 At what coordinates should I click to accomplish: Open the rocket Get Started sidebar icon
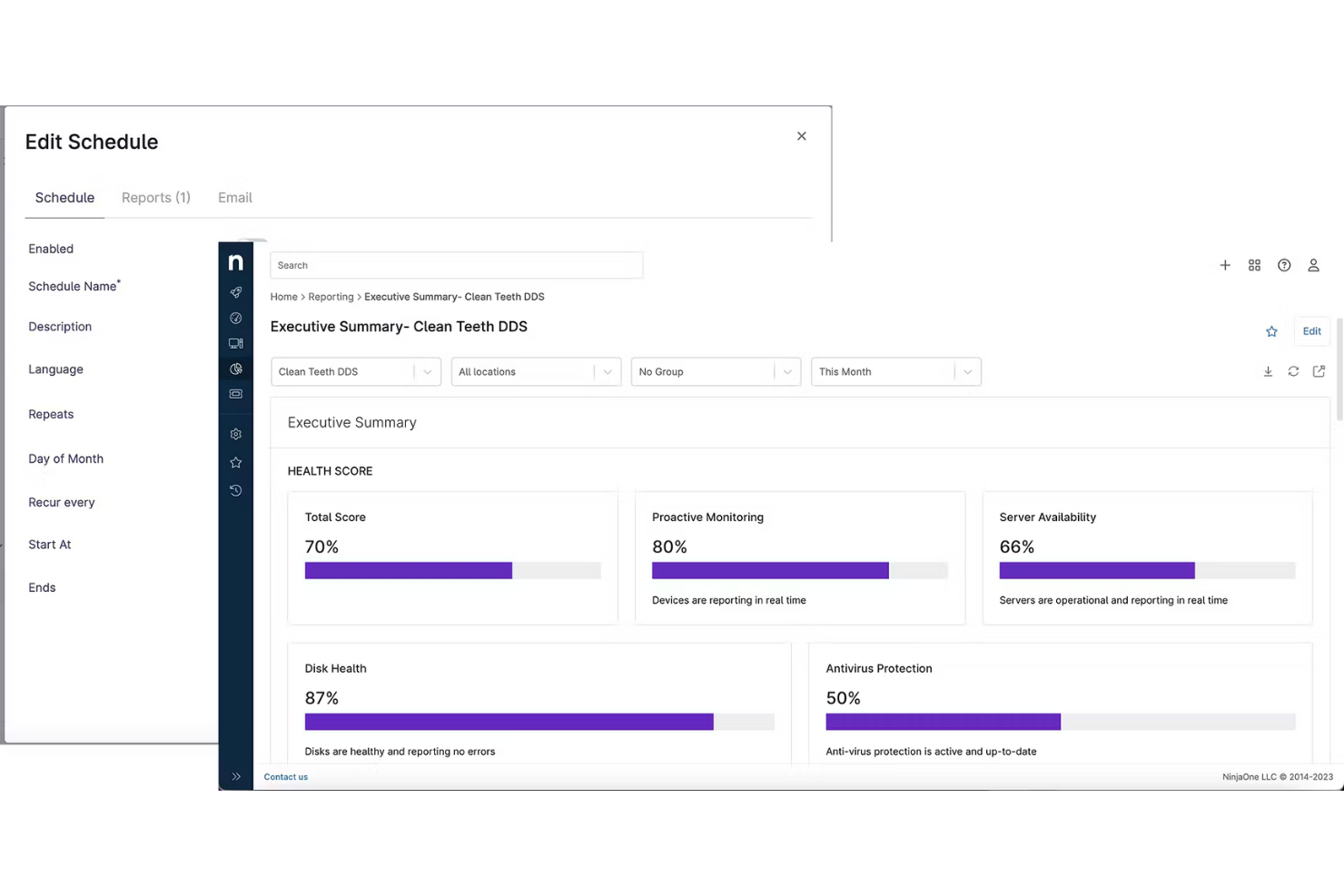point(235,292)
